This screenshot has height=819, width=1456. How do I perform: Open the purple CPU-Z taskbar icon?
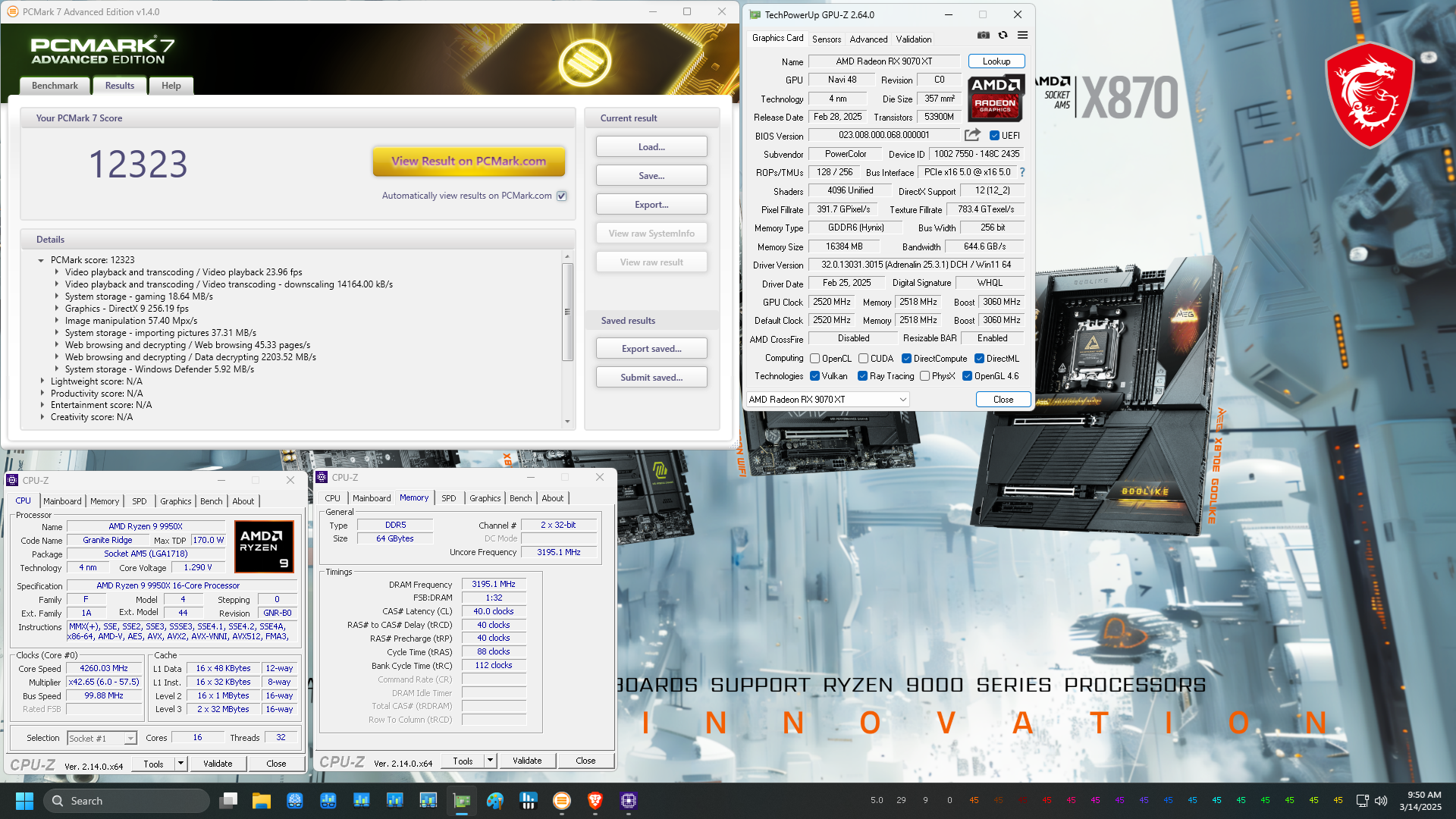point(629,801)
